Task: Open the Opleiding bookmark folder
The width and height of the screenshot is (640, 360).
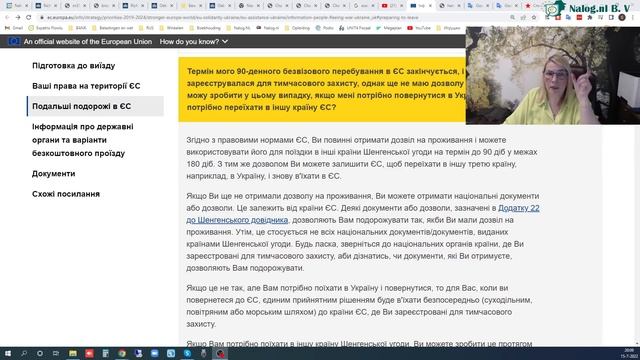Action: click(x=297, y=28)
